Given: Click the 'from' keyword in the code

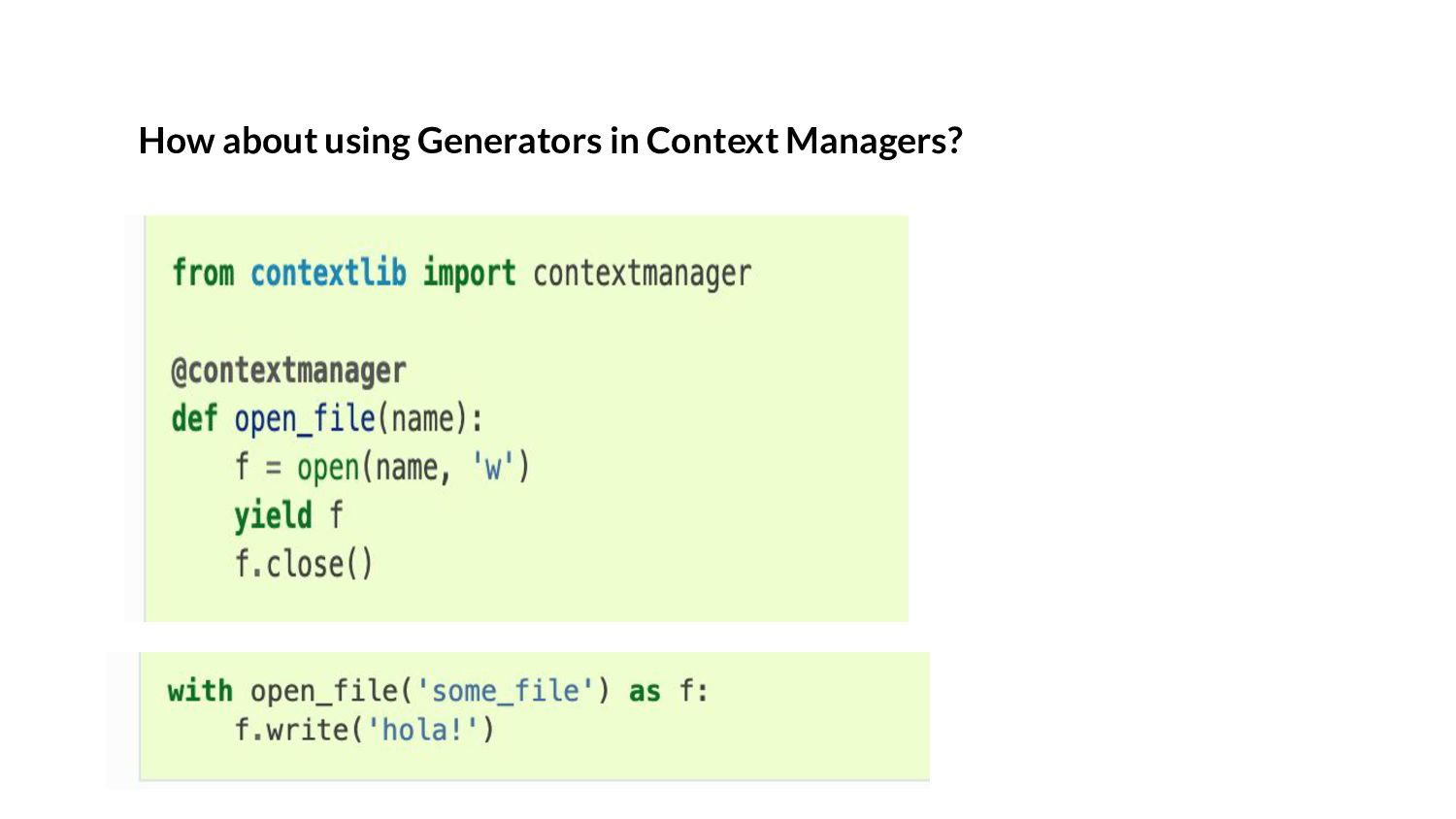Looking at the screenshot, I should (x=203, y=274).
